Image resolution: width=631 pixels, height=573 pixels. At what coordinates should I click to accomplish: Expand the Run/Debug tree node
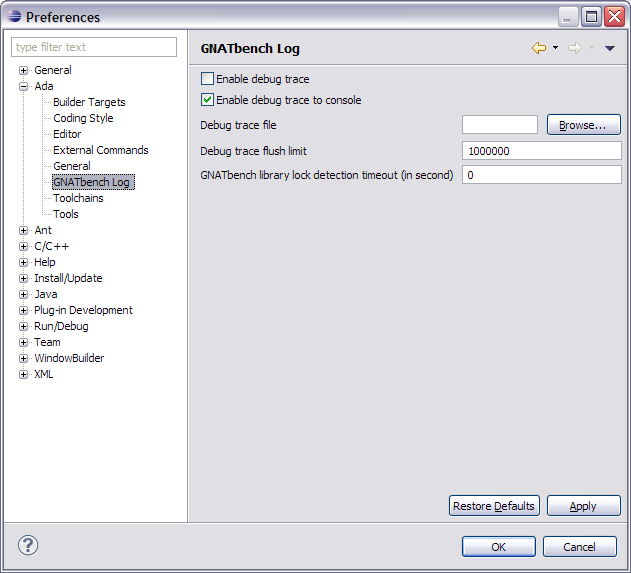pyautogui.click(x=23, y=326)
